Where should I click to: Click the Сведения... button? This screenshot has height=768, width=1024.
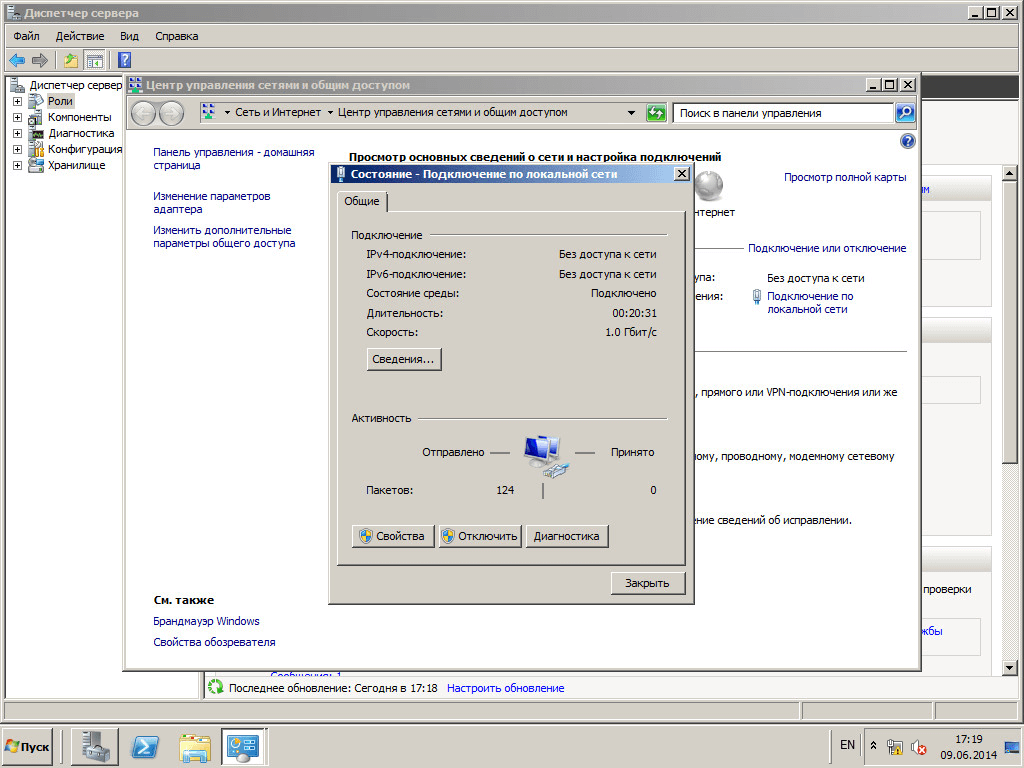tap(404, 359)
